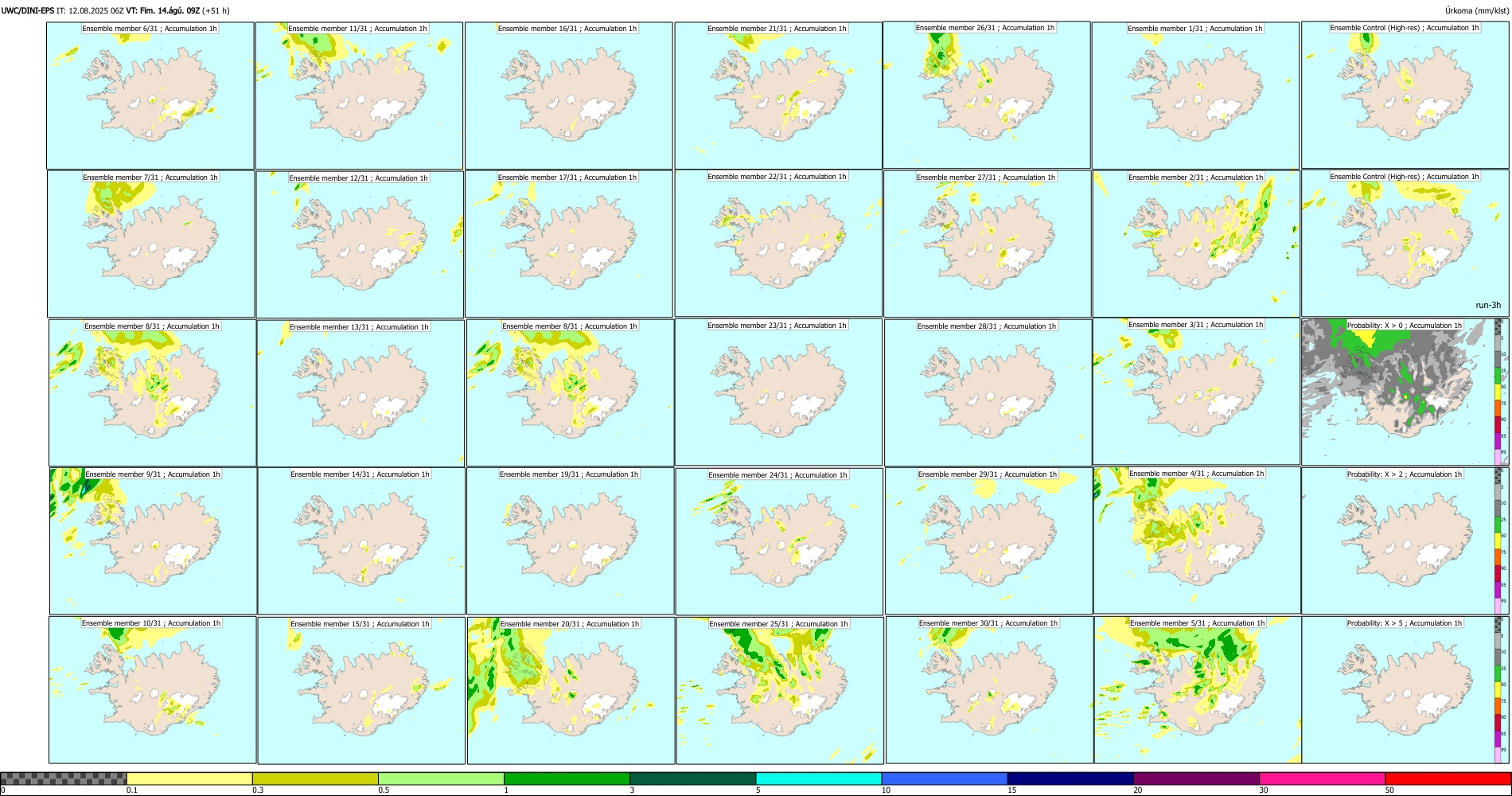
Task: Click the blue 10–15 legend swatch
Action: pos(945,778)
